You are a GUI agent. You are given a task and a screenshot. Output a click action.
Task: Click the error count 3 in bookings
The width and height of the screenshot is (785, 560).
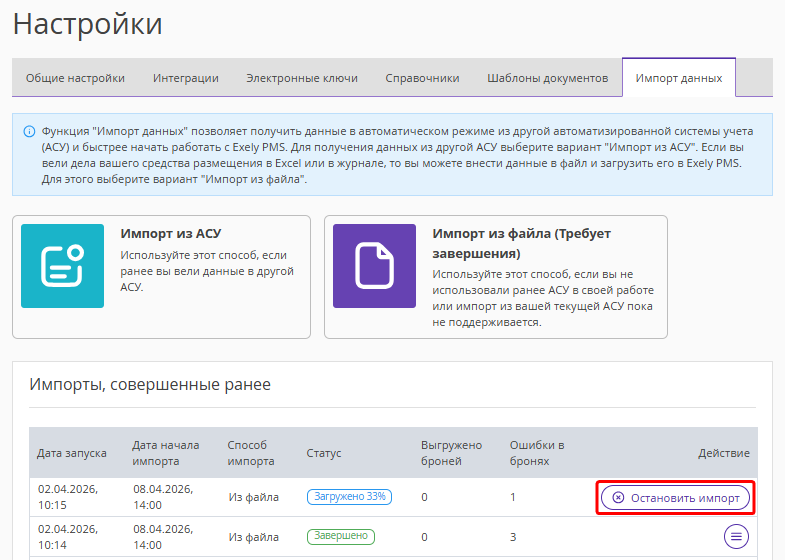(513, 537)
